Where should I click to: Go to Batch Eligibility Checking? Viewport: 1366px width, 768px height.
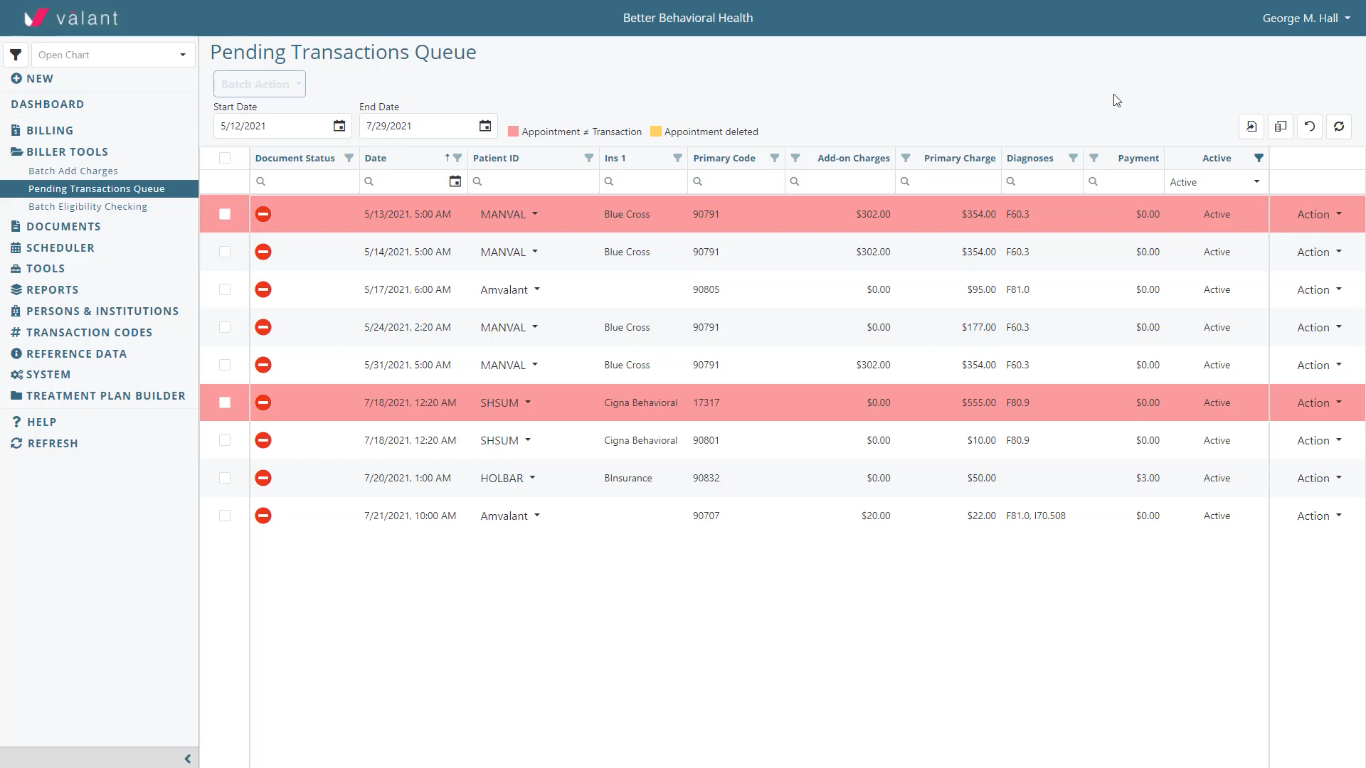coord(88,207)
